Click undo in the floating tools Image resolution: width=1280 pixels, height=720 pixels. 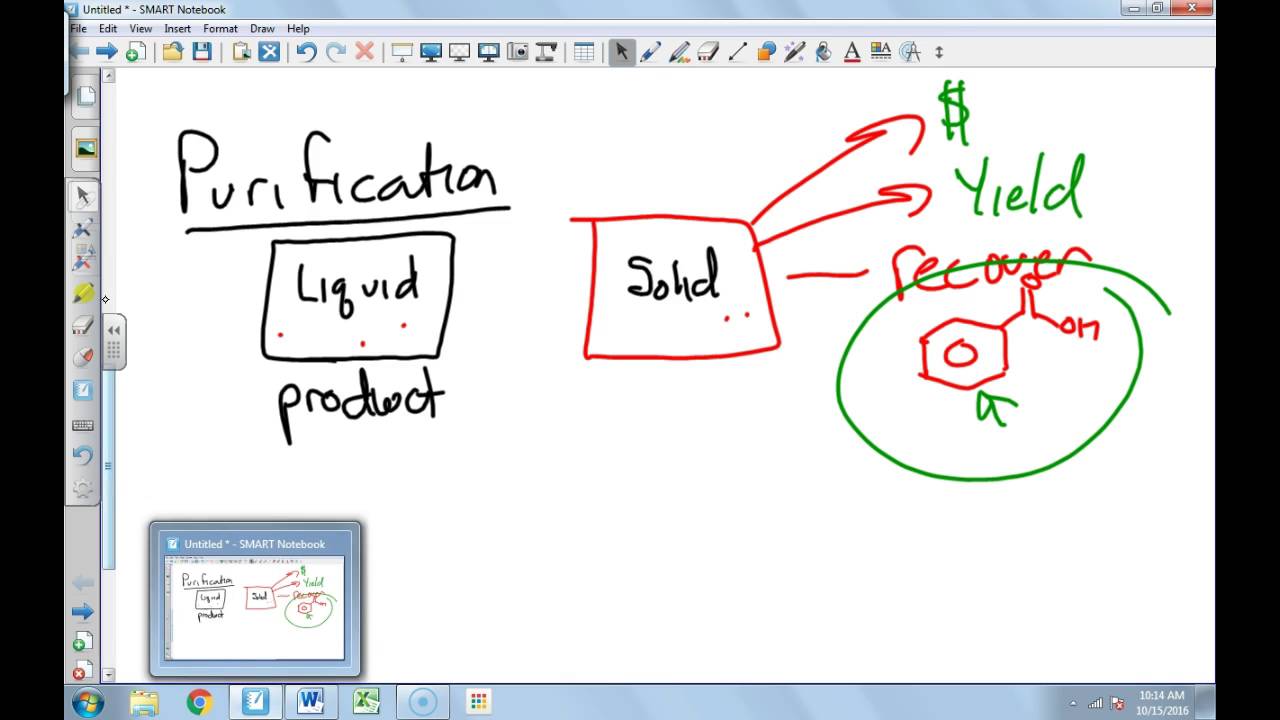83,456
